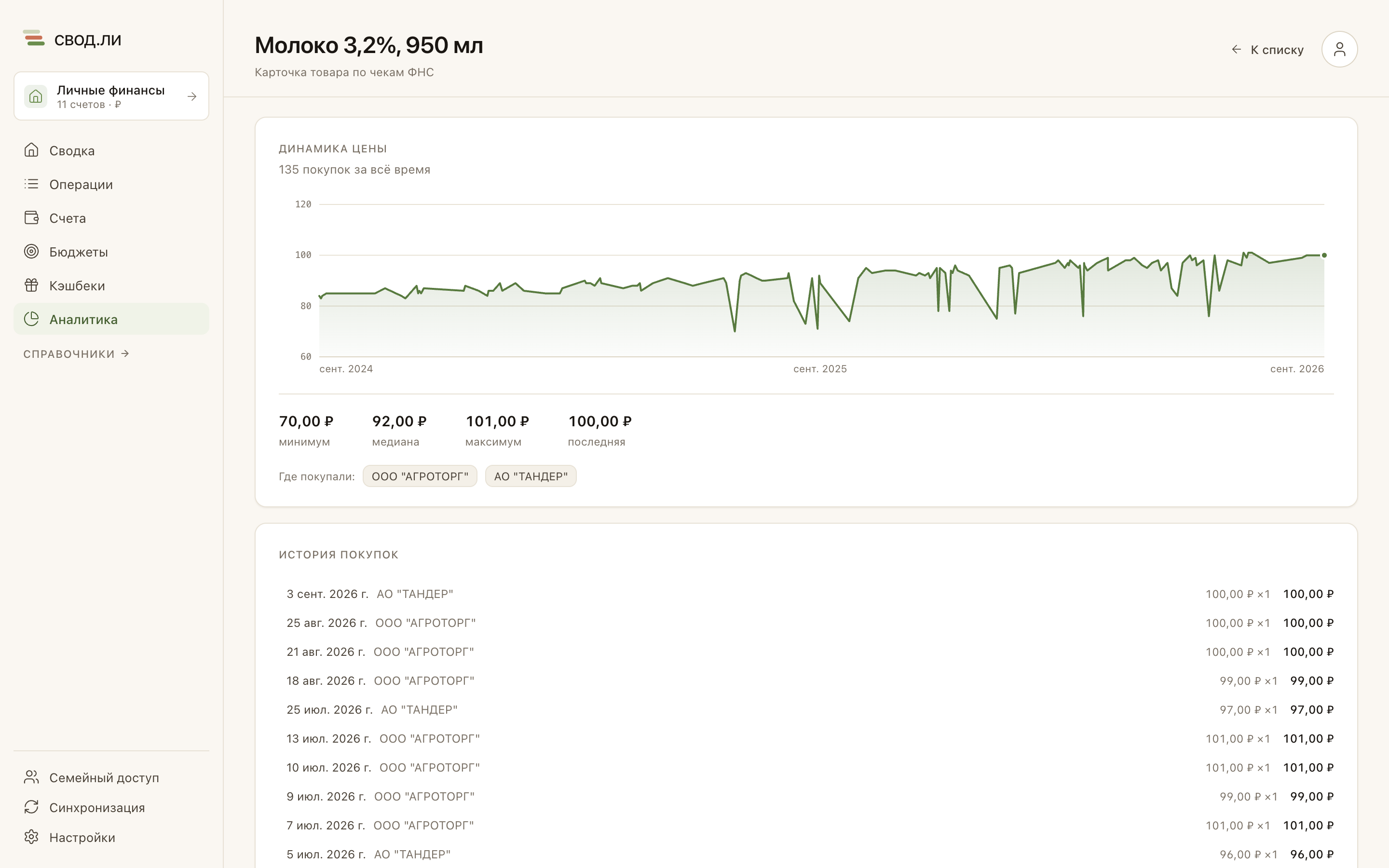Click the Семейный доступ people icon

[x=31, y=777]
